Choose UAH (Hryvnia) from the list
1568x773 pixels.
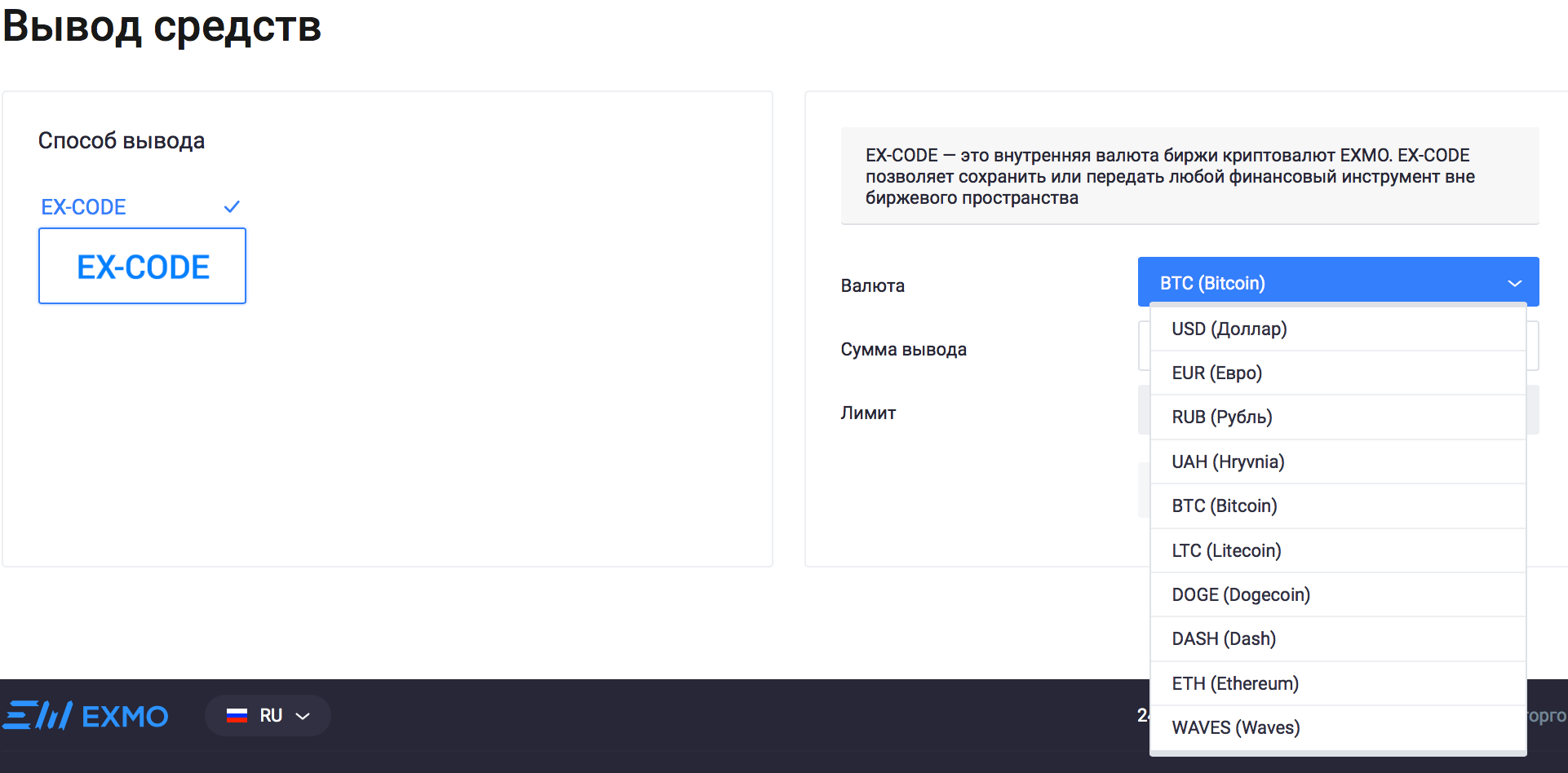pyautogui.click(x=1338, y=462)
